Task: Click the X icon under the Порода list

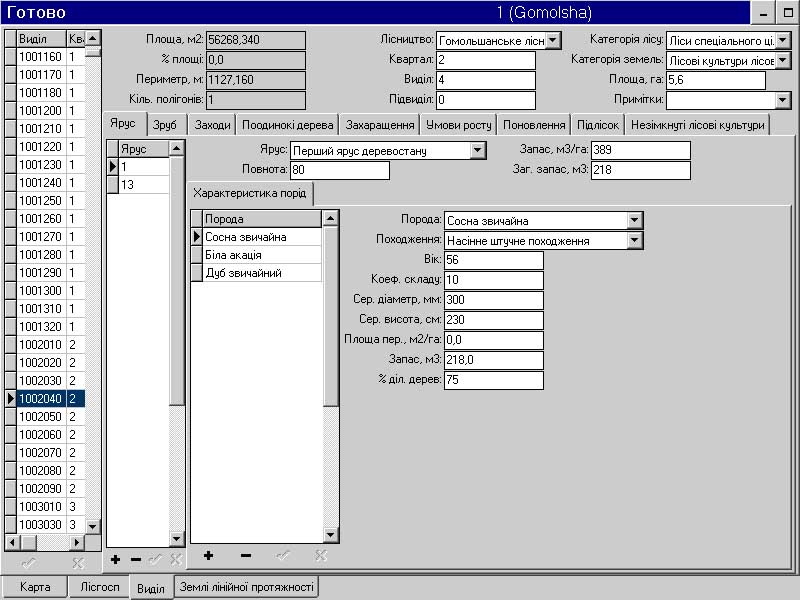Action: pyautogui.click(x=320, y=556)
